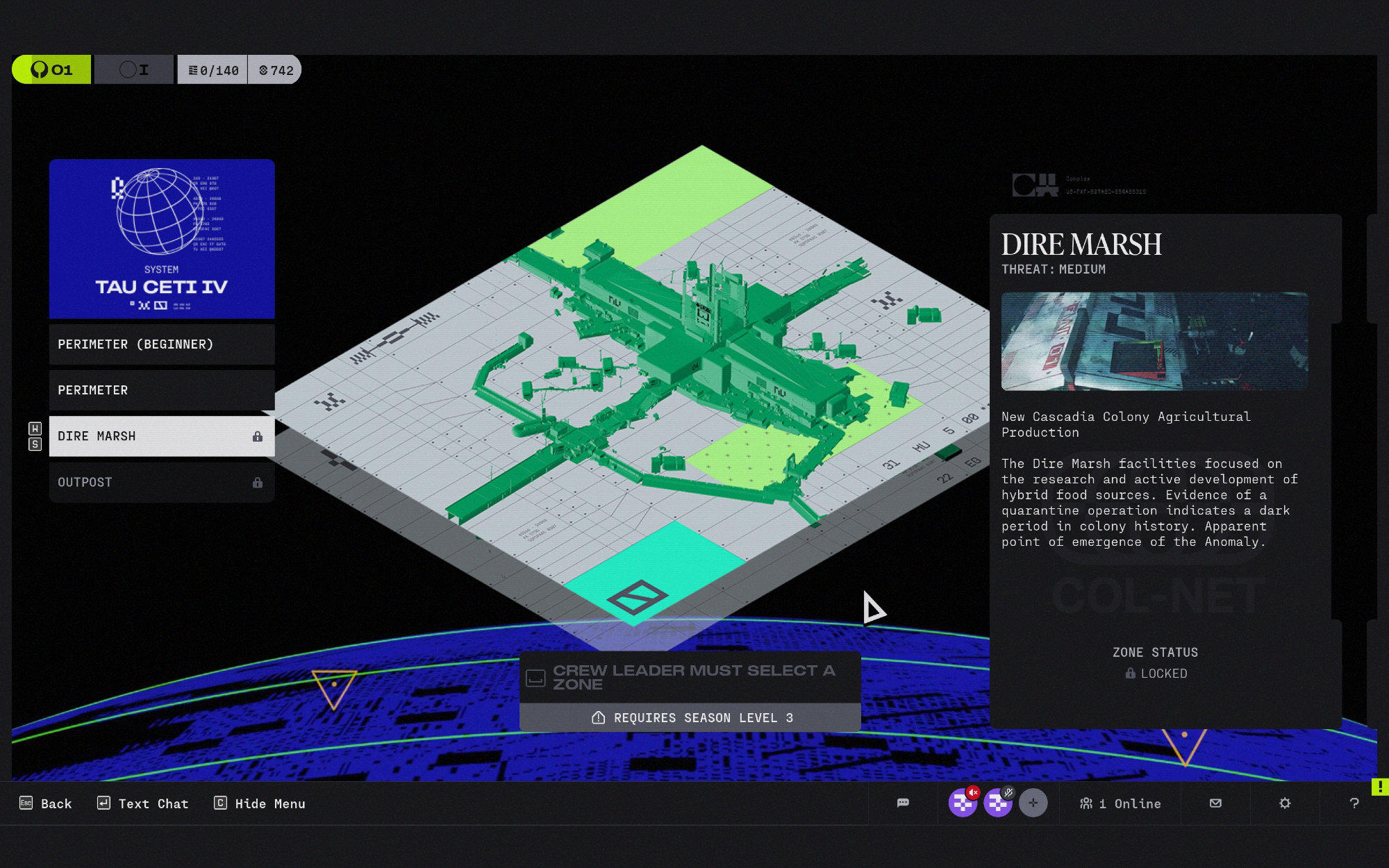This screenshot has height=868, width=1389.
Task: Open the chat bubble icon in the bottom bar
Action: pyautogui.click(x=903, y=803)
